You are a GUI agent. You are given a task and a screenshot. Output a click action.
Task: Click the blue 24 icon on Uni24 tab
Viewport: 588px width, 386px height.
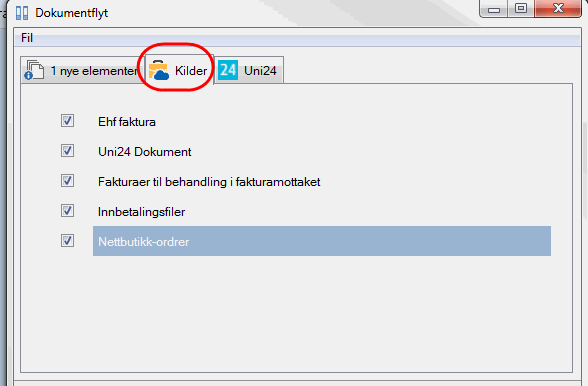(228, 70)
